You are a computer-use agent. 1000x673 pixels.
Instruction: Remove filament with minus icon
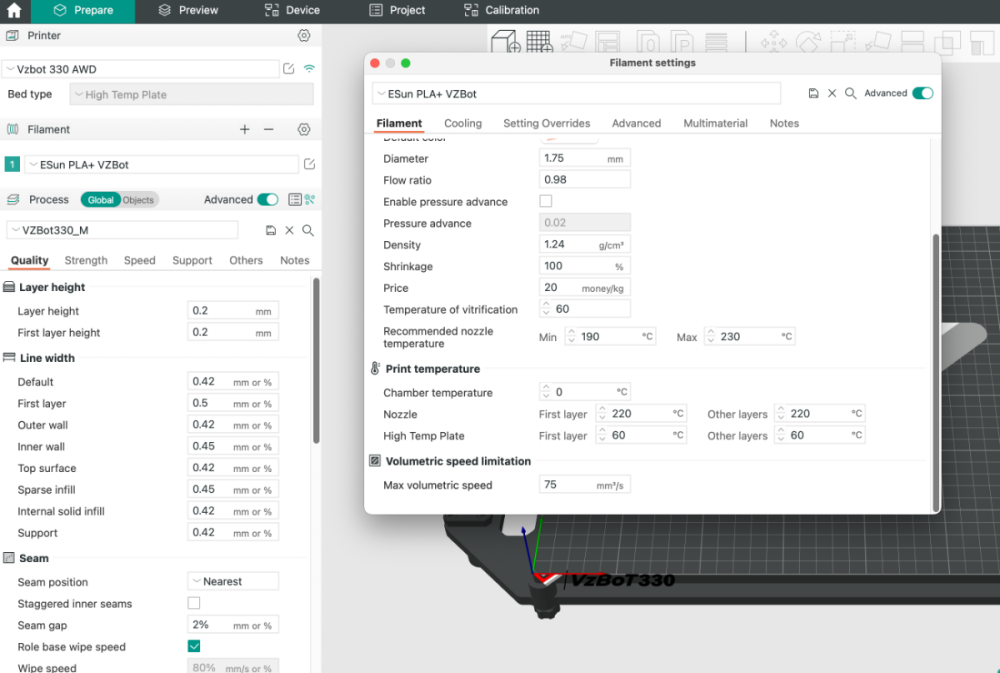(268, 129)
